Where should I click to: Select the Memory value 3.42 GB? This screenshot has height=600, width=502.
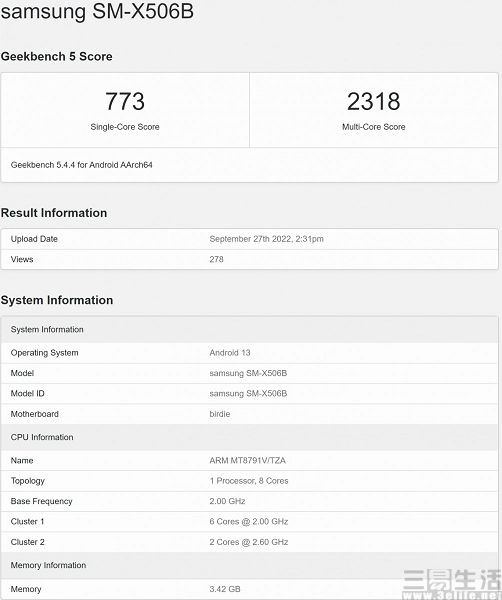[225, 589]
